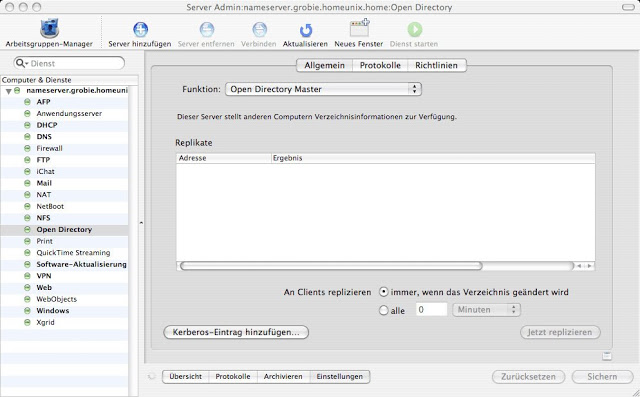Click the status globe next to Anwendungsserver
Viewport: 640px width, 397px height.
[x=27, y=113]
